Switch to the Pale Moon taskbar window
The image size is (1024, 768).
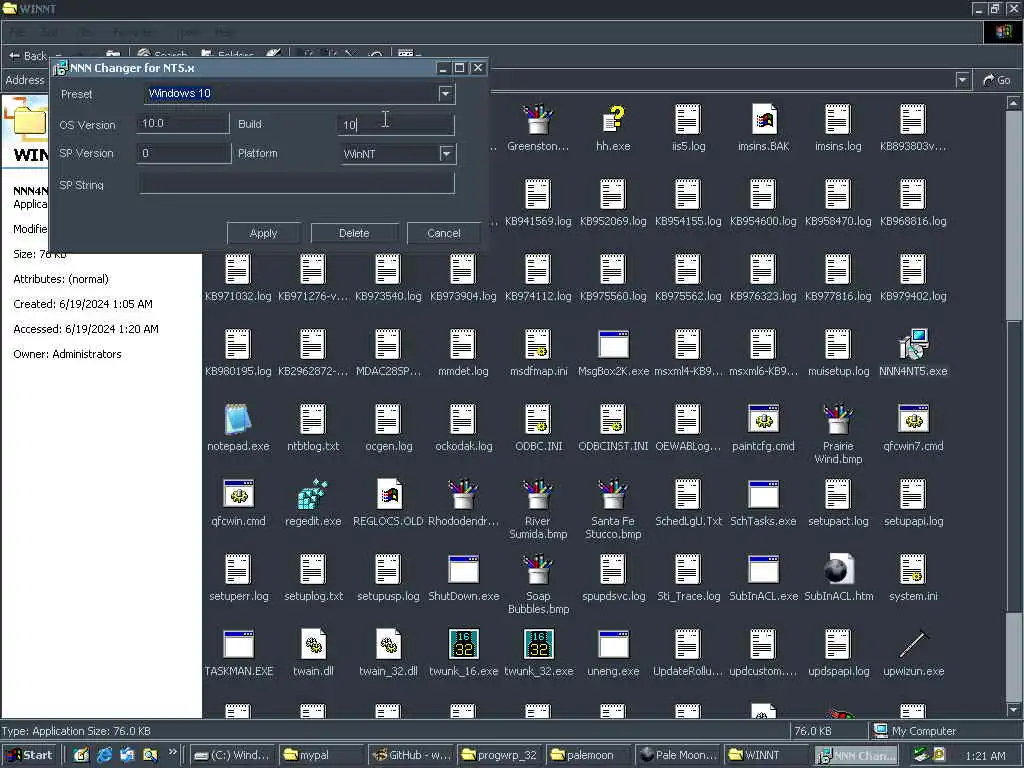678,755
